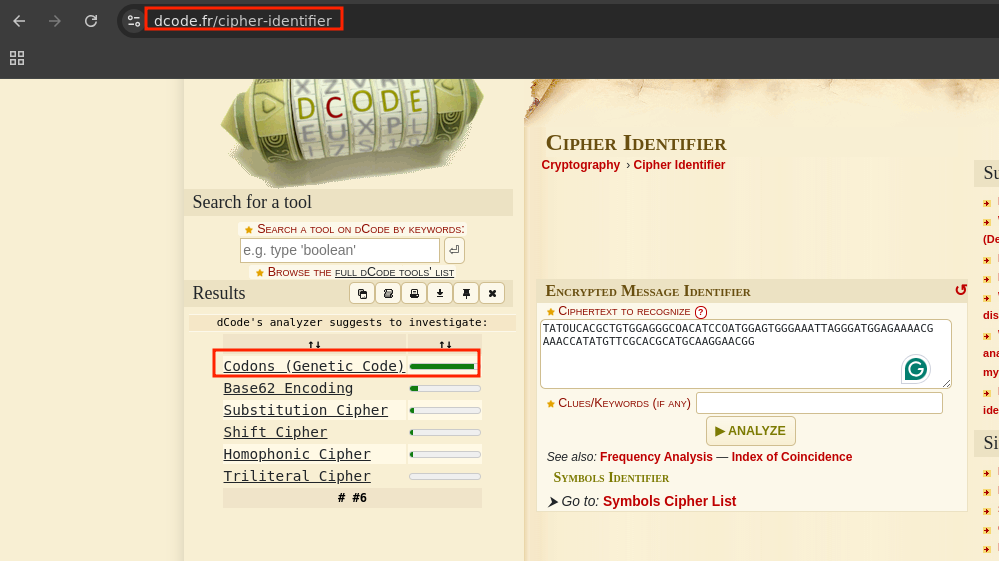The height and width of the screenshot is (561, 999).
Task: Click the Cipher Identifier page heading
Action: pos(636,143)
